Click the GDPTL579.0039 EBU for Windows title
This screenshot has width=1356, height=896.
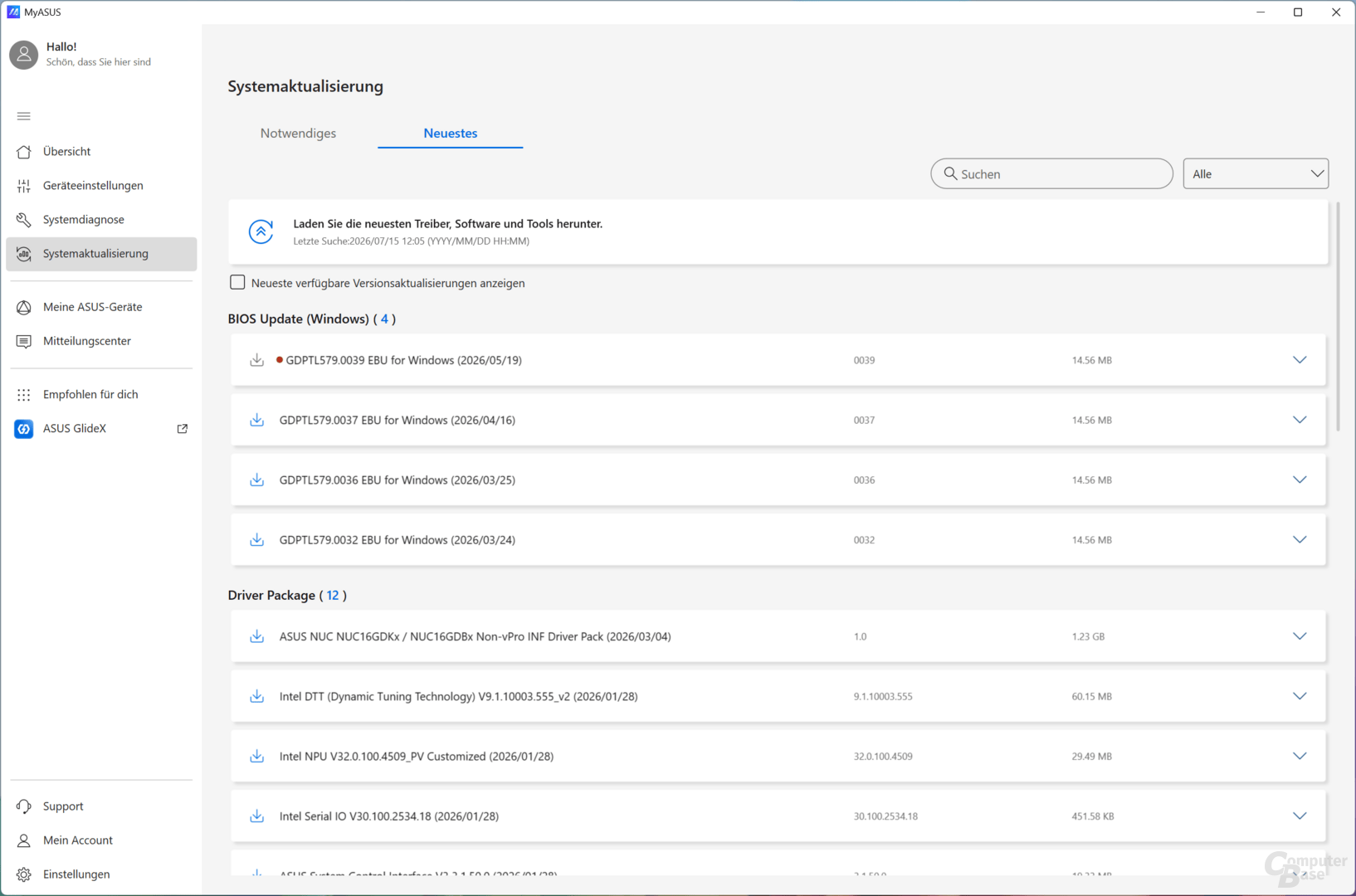[403, 360]
